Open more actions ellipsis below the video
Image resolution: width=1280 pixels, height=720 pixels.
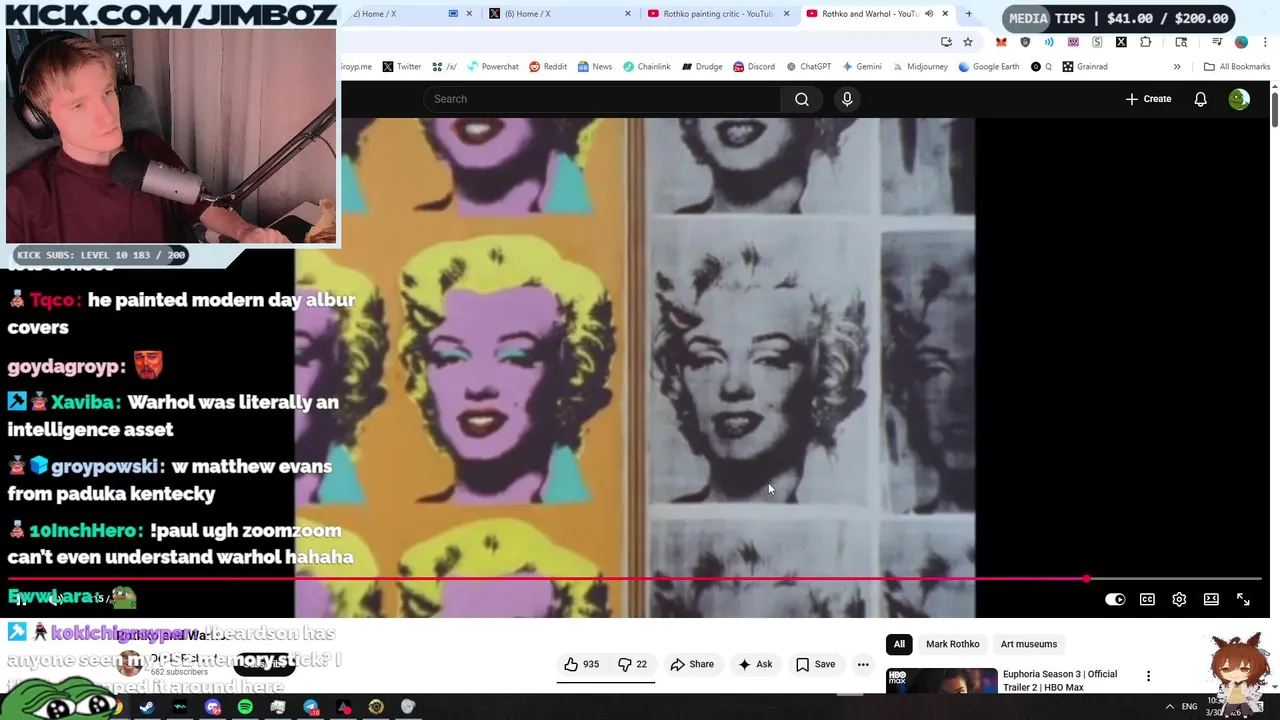pyautogui.click(x=863, y=664)
